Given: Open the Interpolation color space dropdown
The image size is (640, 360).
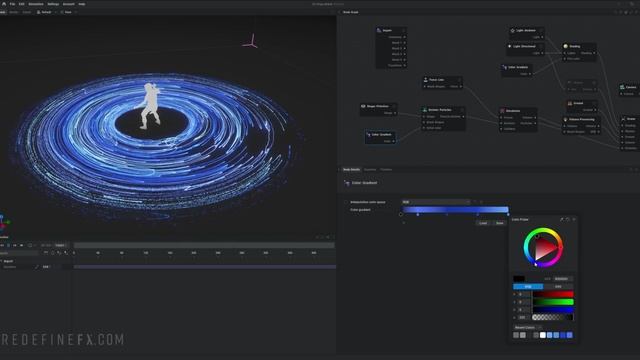Looking at the screenshot, I should point(436,202).
